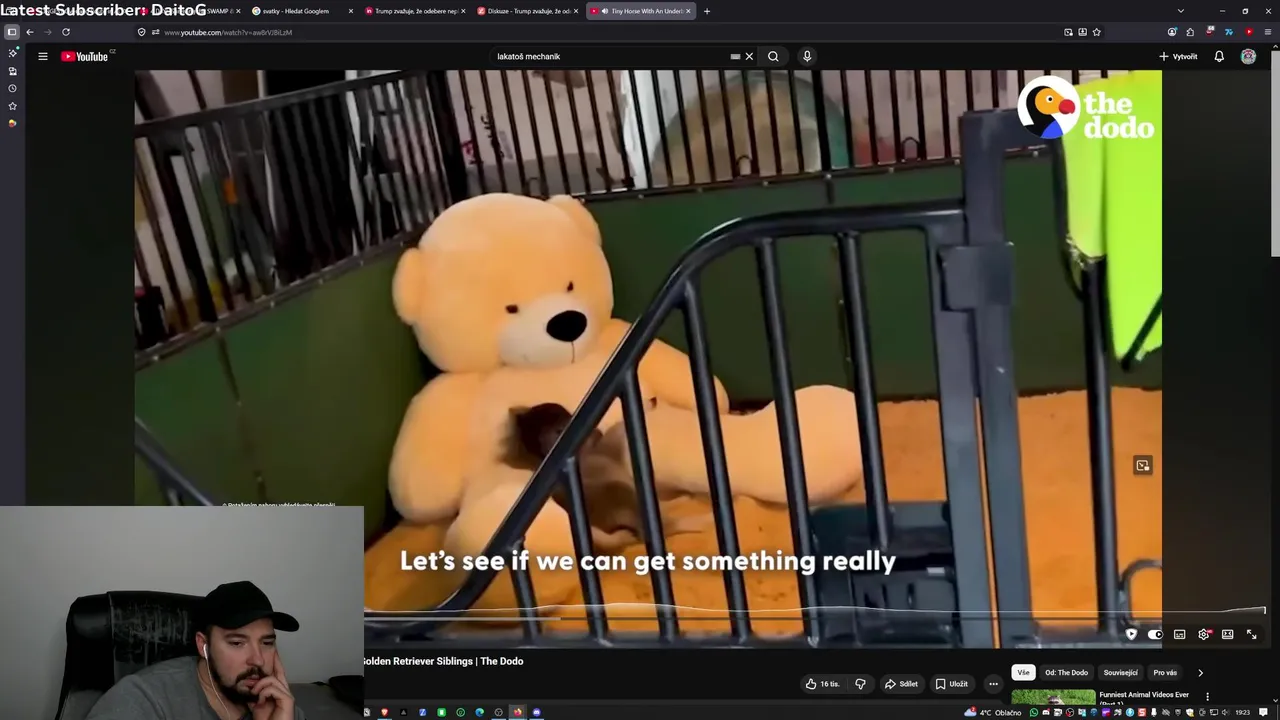Click the Dodo channel watermark logo

(x=1086, y=108)
